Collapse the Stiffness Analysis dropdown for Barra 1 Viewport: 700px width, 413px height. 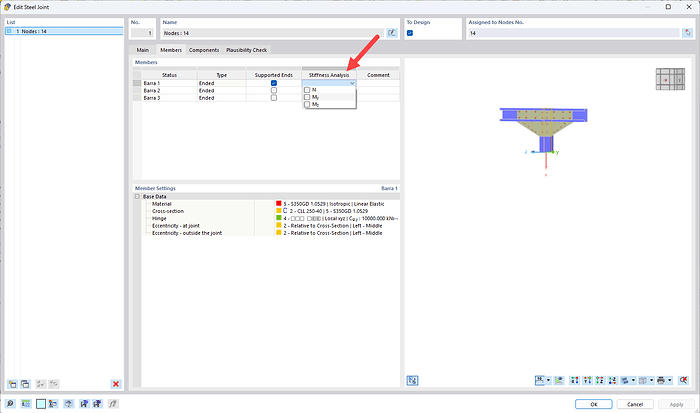tap(352, 83)
